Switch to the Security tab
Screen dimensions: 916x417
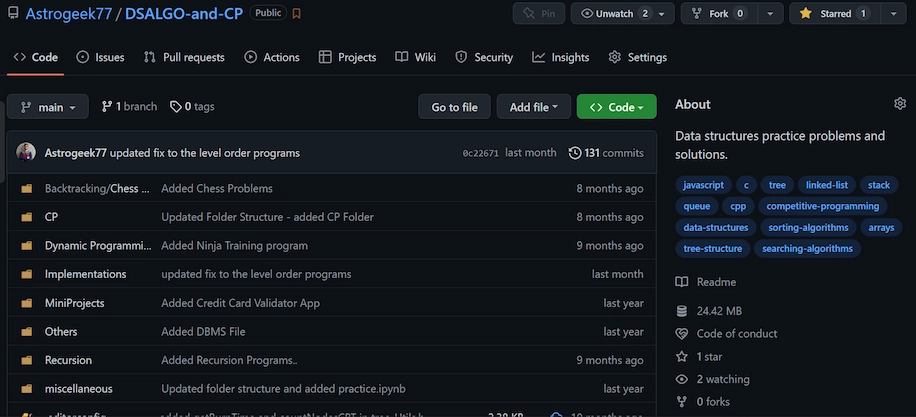coord(484,57)
